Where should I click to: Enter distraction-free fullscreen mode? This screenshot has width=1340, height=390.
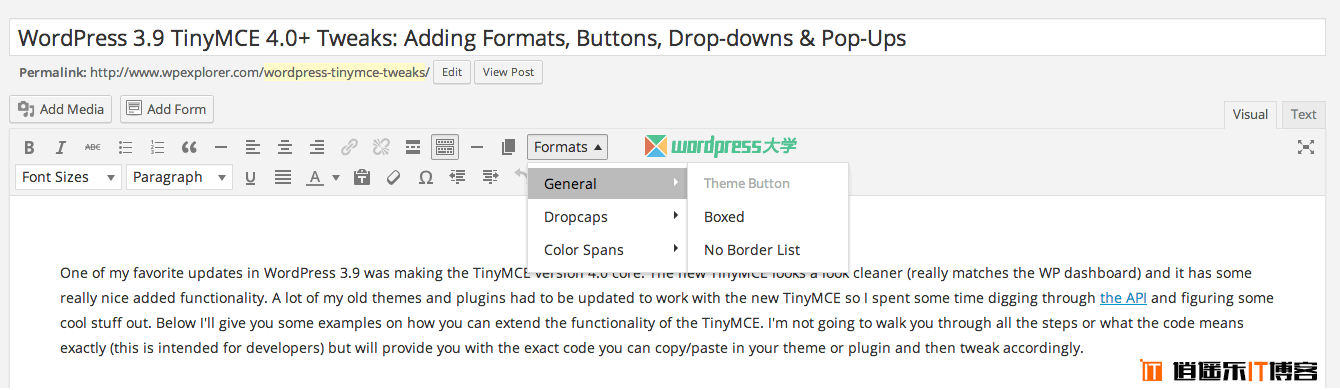1306,147
